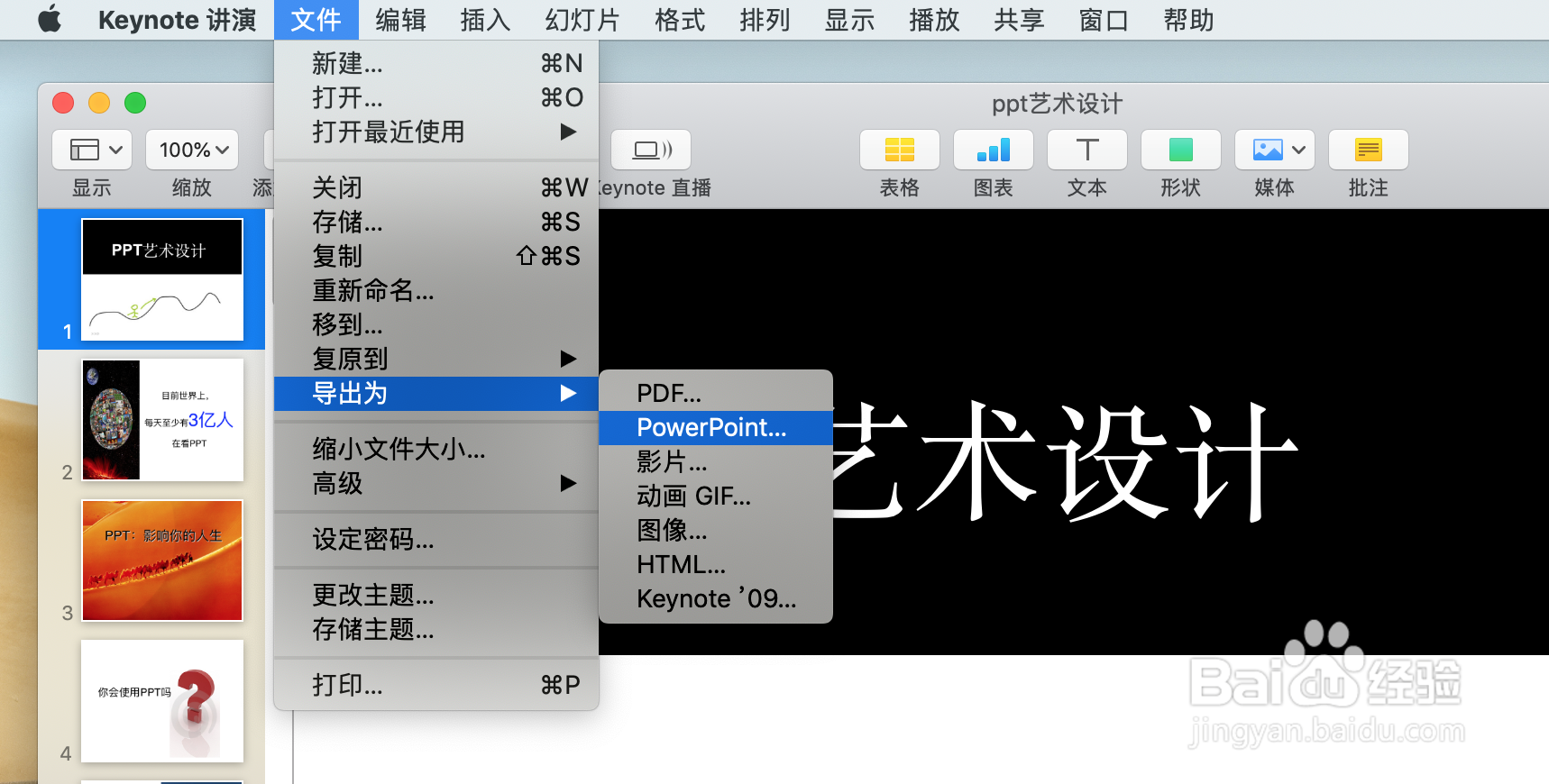Screen dimensions: 1549x784
Task: Choose 缩小文件大小… menu item
Action: pos(436,449)
